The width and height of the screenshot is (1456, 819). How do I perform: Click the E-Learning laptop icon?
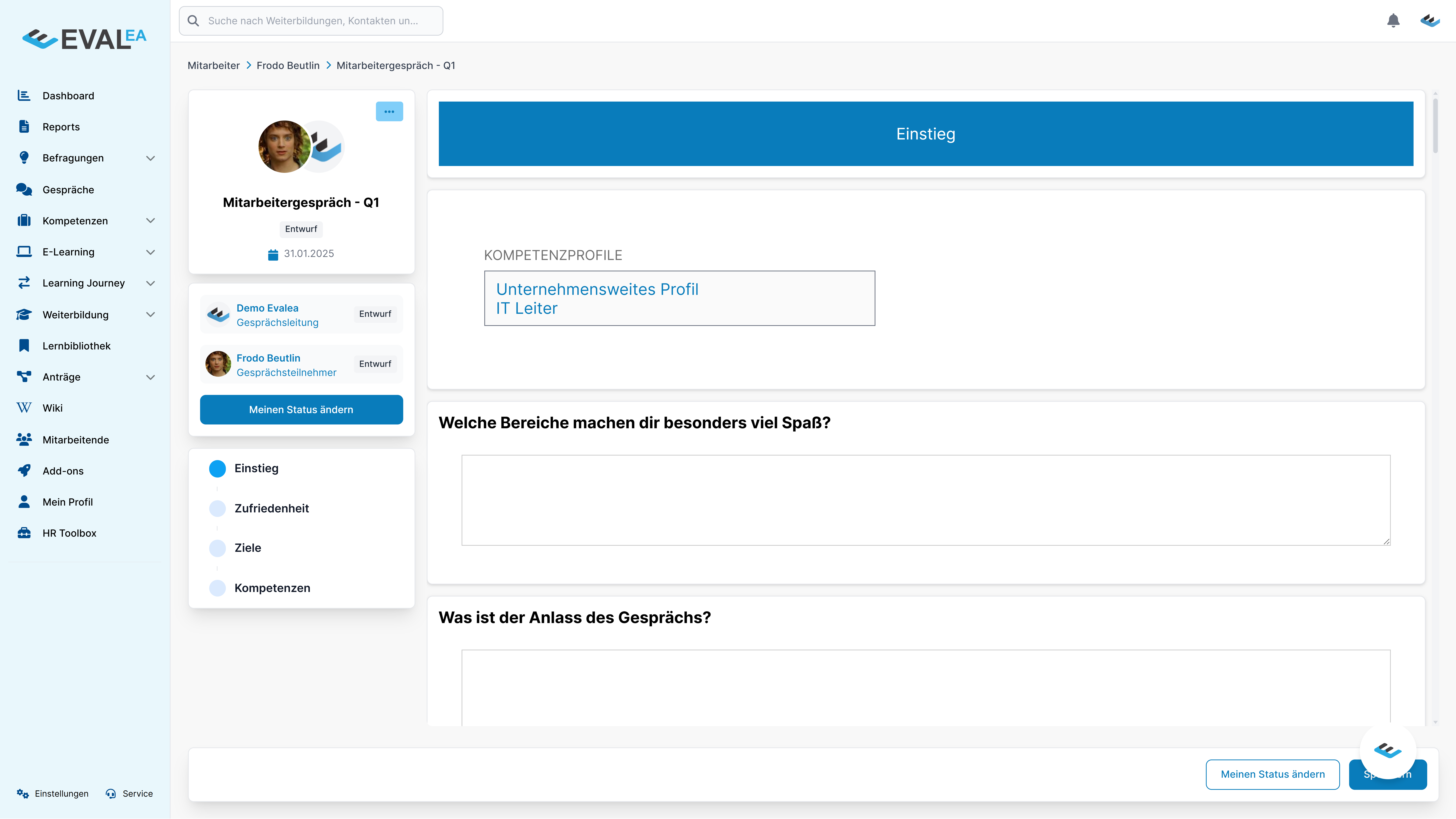24,251
